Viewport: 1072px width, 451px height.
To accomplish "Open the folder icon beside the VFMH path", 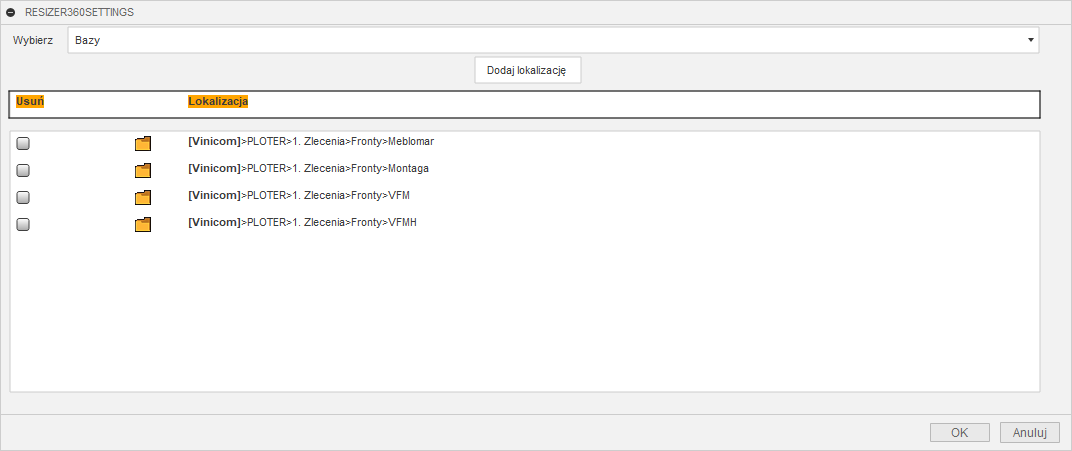I will point(142,225).
